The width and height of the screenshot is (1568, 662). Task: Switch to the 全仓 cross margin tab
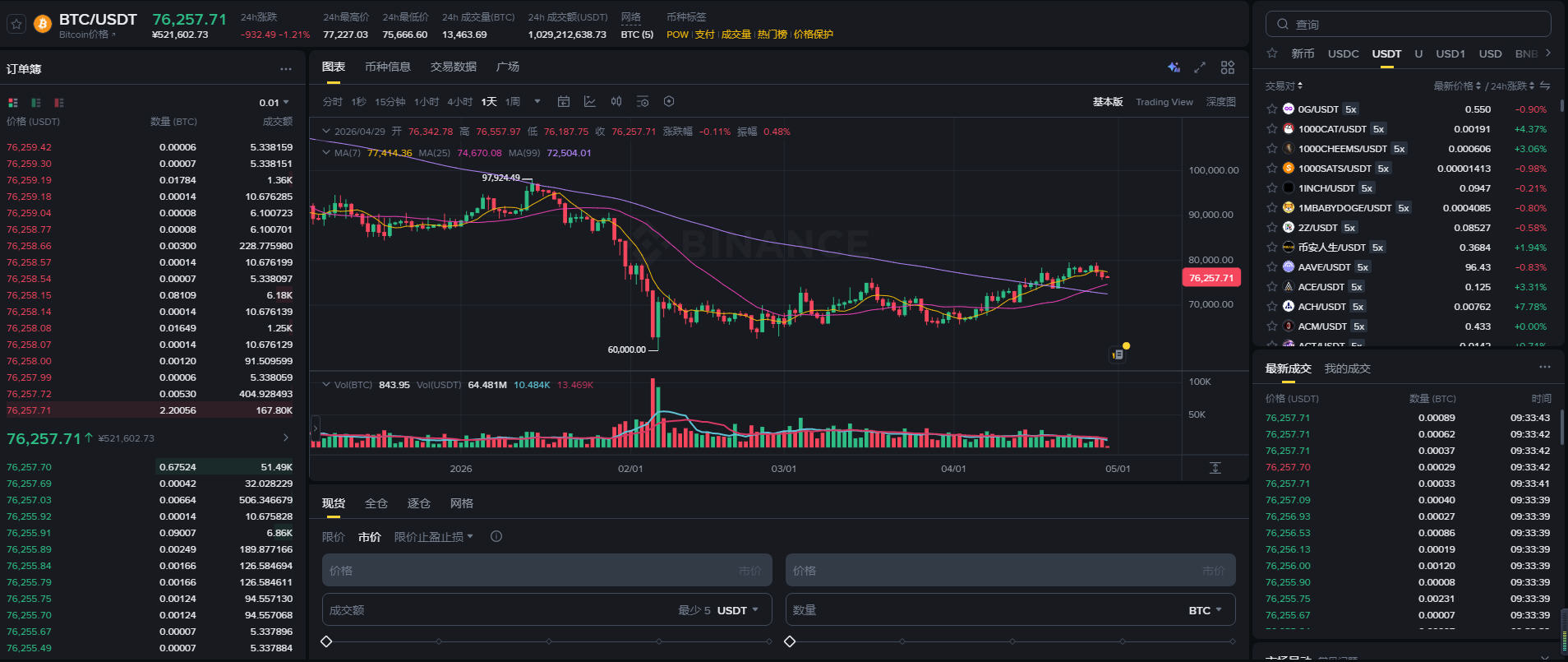(x=376, y=503)
